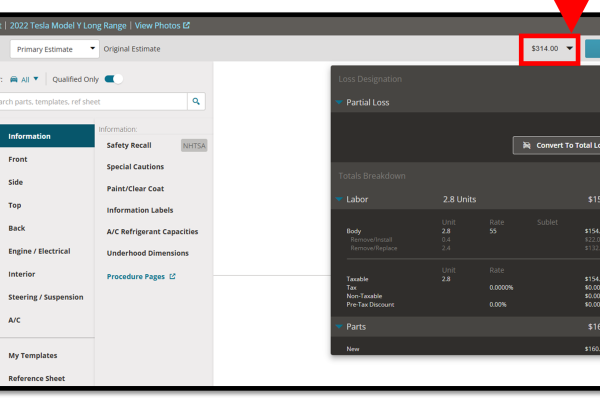Collapse the Labor totals section

pyautogui.click(x=340, y=199)
